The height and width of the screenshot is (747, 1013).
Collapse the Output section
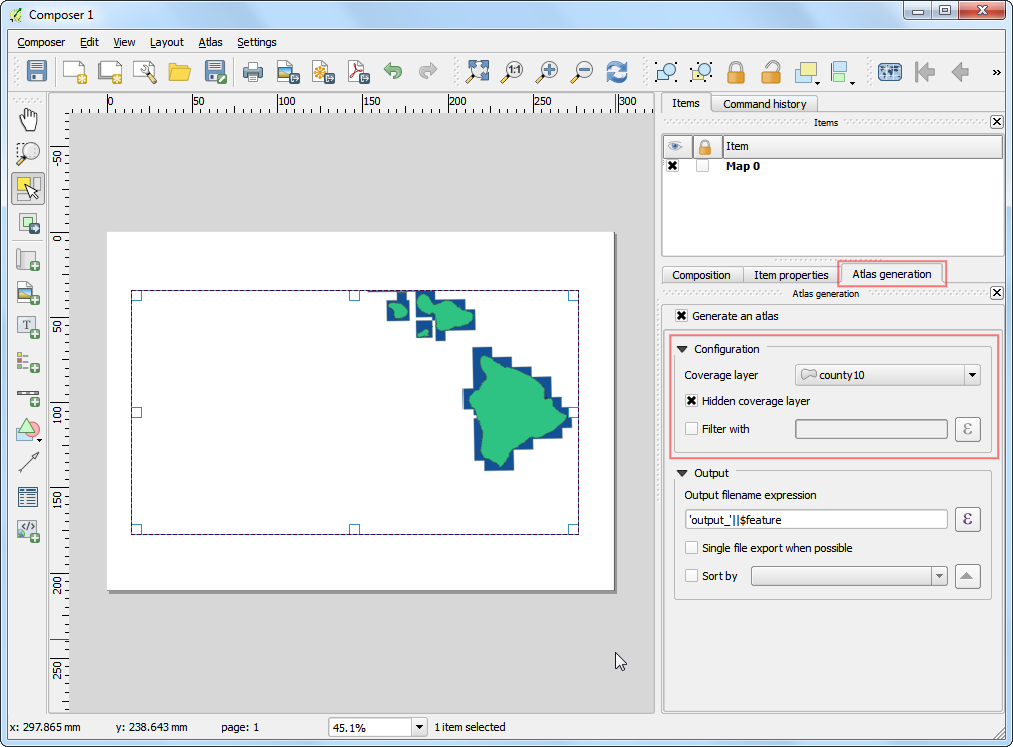(x=682, y=473)
